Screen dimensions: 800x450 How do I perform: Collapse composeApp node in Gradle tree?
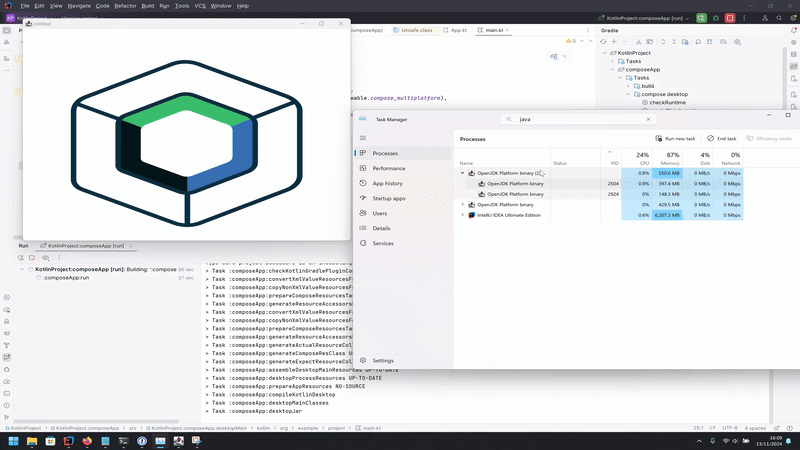point(613,69)
